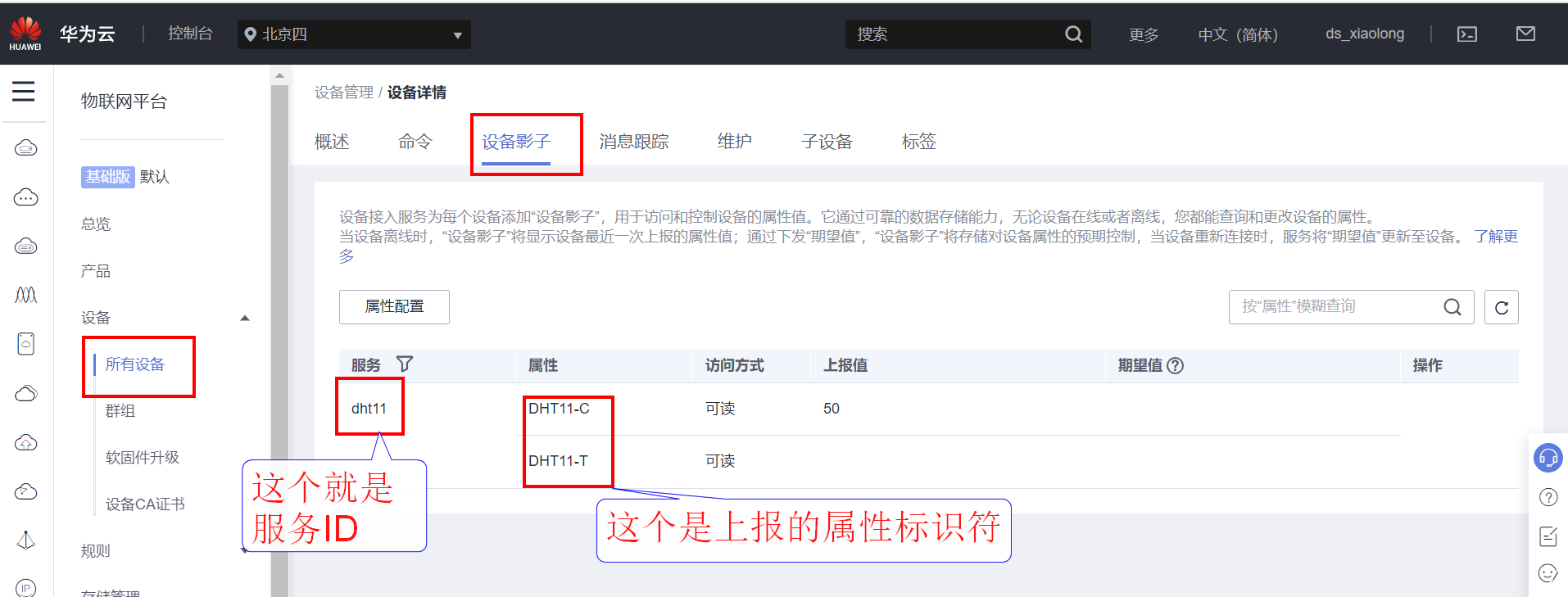Open 软固件升级 in the sidebar

coord(143,458)
